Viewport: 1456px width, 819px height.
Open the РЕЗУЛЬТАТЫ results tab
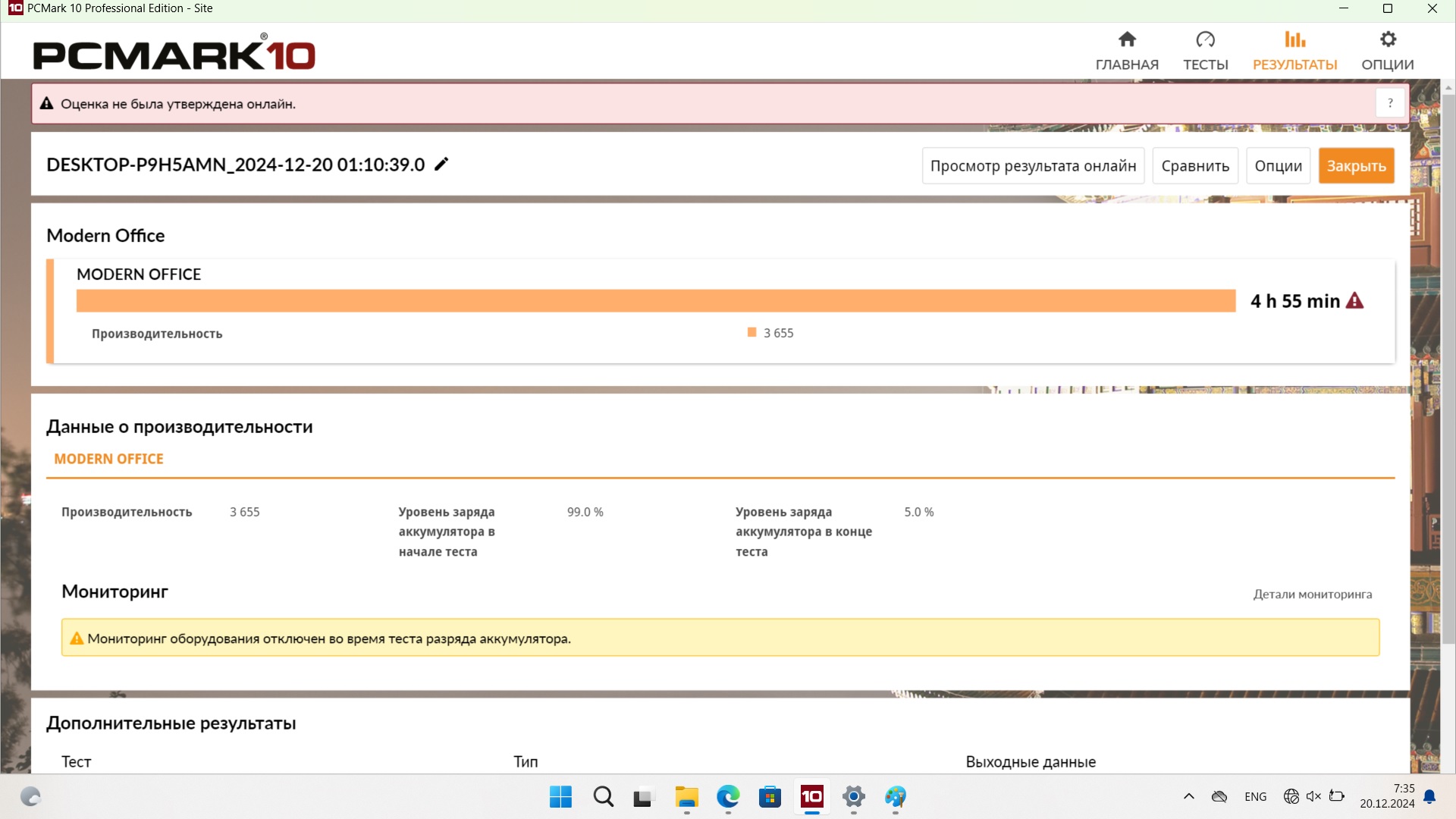pyautogui.click(x=1294, y=51)
